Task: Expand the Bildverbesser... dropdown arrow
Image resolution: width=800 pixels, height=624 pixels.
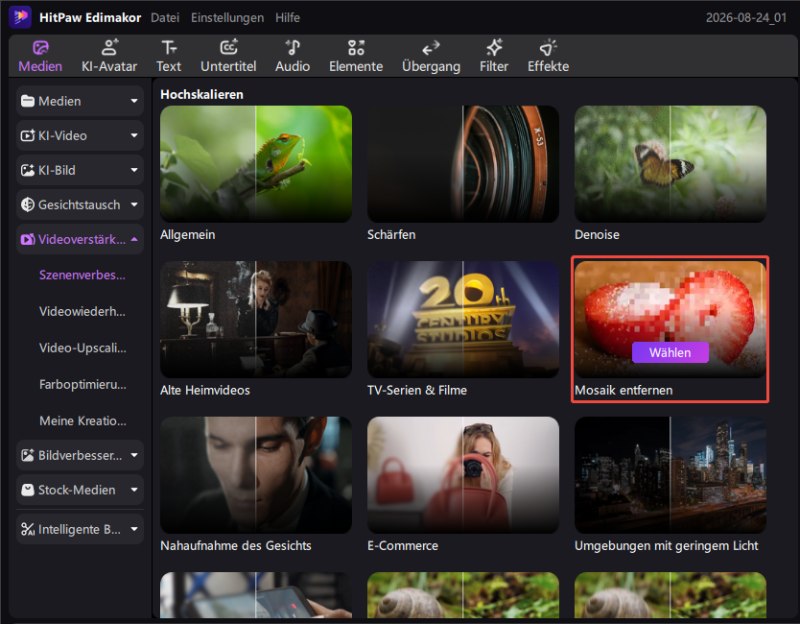Action: click(134, 455)
